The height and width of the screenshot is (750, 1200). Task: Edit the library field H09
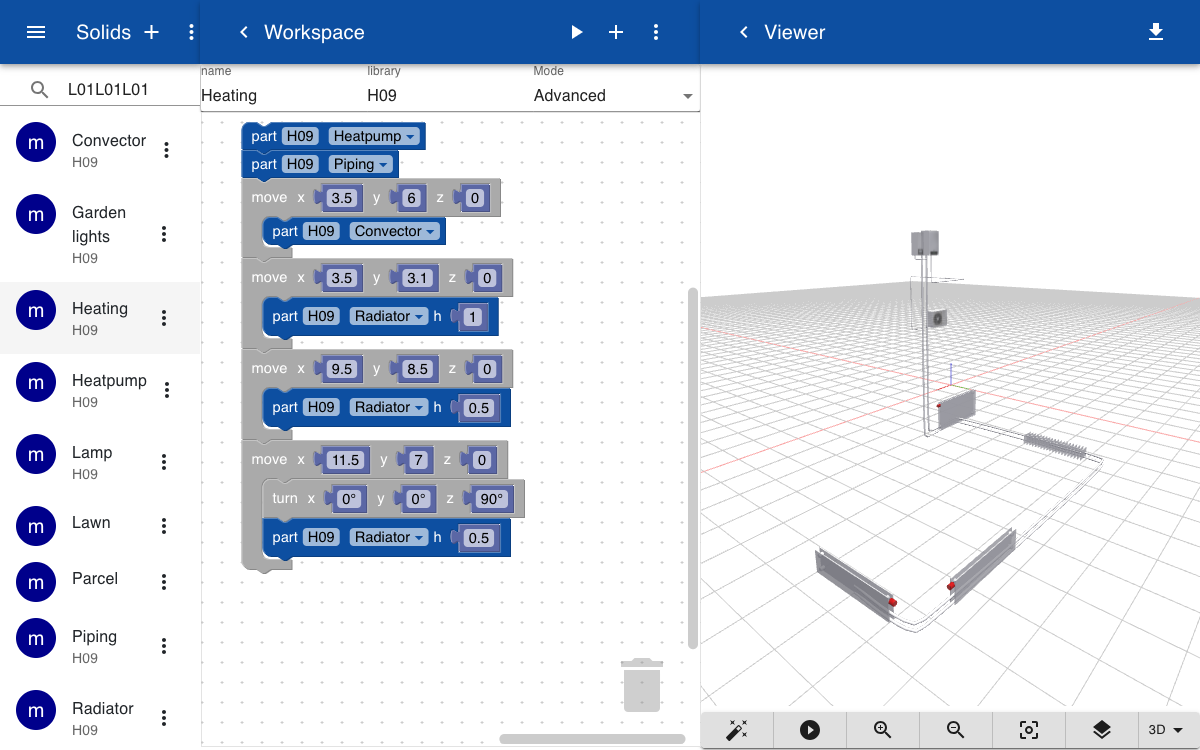coord(448,96)
